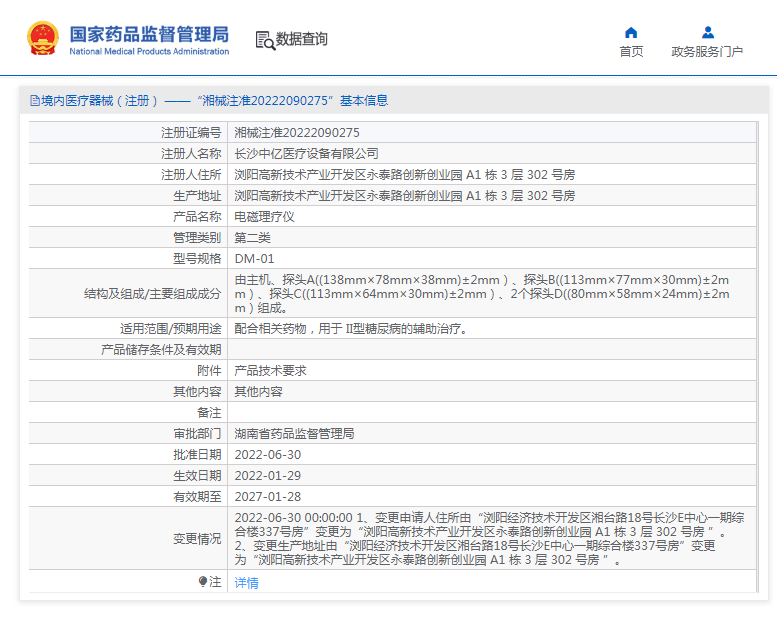The height and width of the screenshot is (618, 777).
Task: Click the 批准日期 label
Action: 197,454
